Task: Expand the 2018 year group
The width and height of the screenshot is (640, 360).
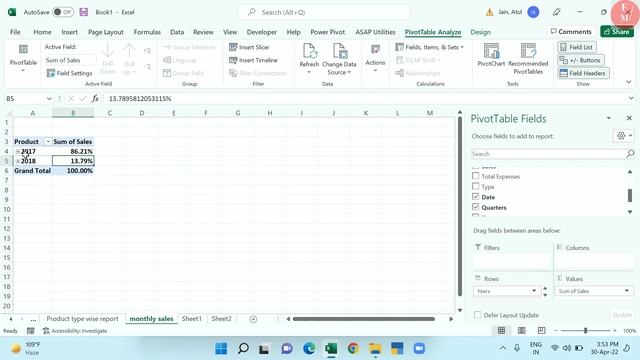Action: (x=18, y=161)
